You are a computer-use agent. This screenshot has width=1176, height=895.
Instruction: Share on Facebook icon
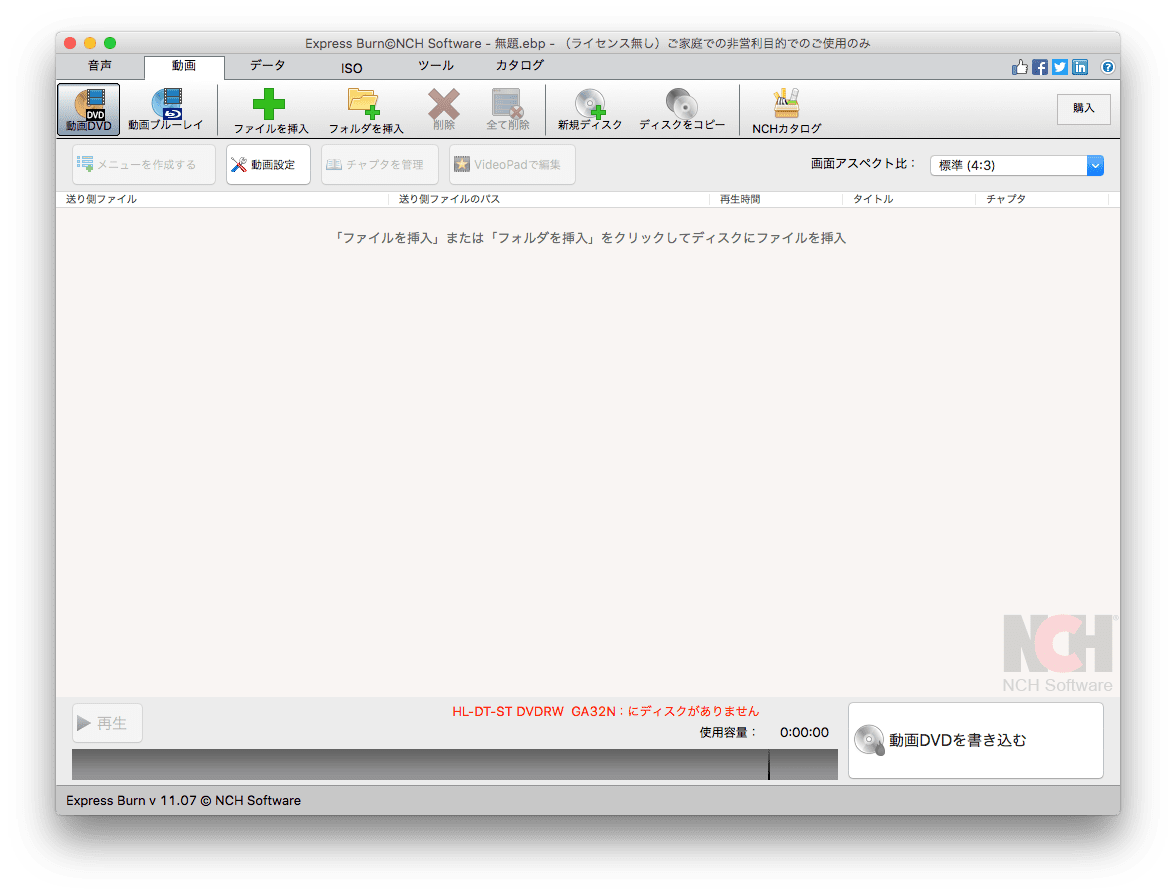(1040, 68)
